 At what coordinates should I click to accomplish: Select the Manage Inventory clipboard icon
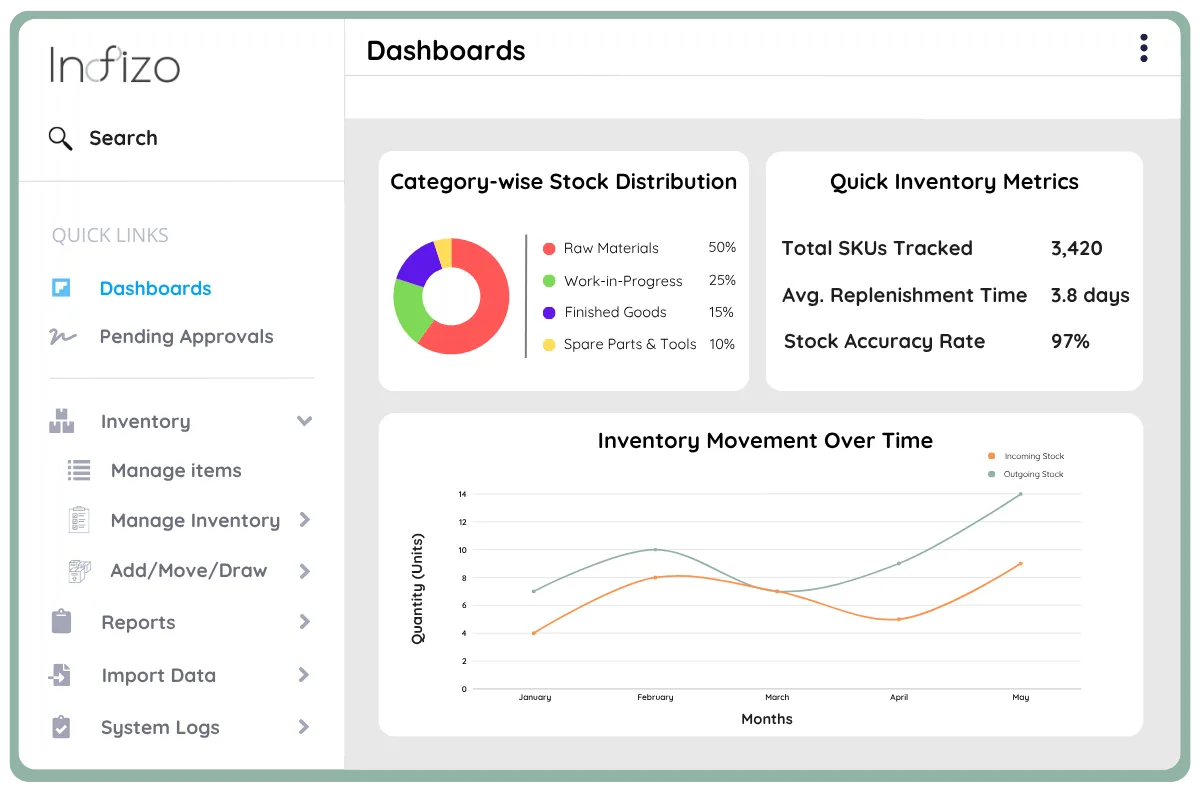78,520
